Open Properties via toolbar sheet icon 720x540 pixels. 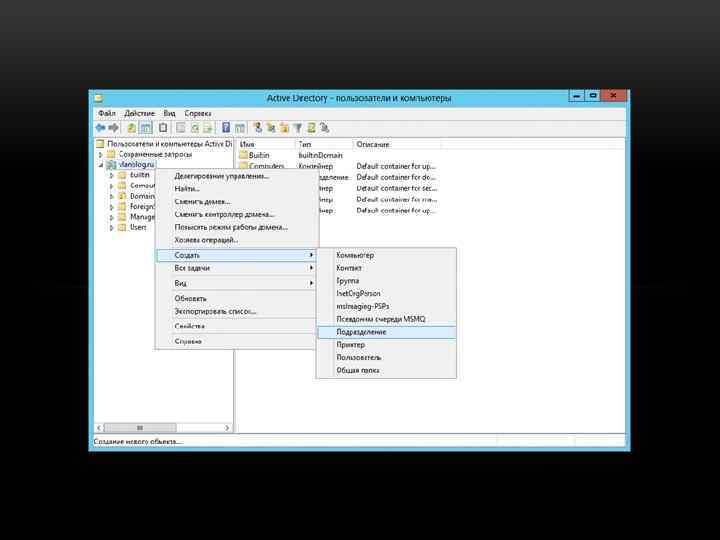[180, 128]
